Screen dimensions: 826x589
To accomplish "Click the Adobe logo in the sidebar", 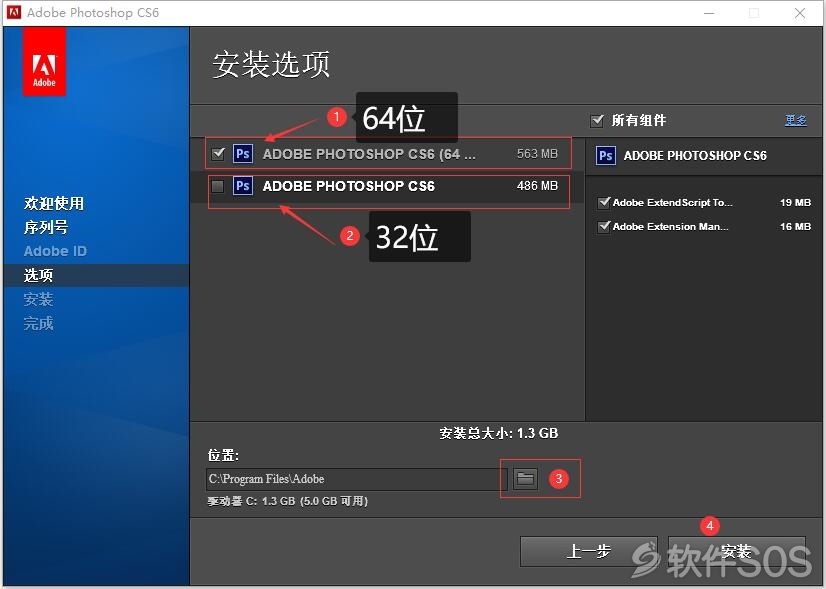I will point(44,62).
